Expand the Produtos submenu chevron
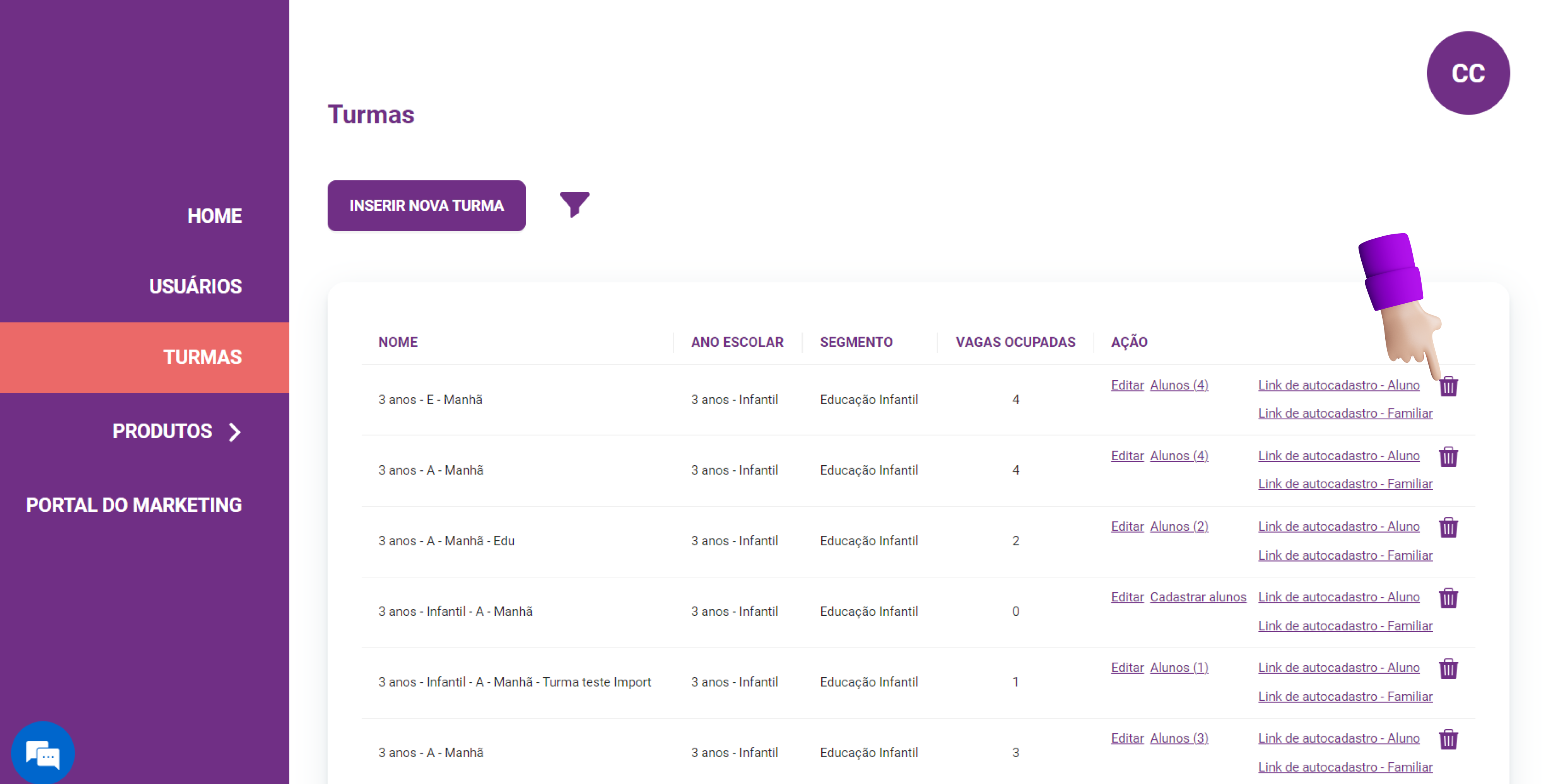This screenshot has height=784, width=1552. [235, 432]
